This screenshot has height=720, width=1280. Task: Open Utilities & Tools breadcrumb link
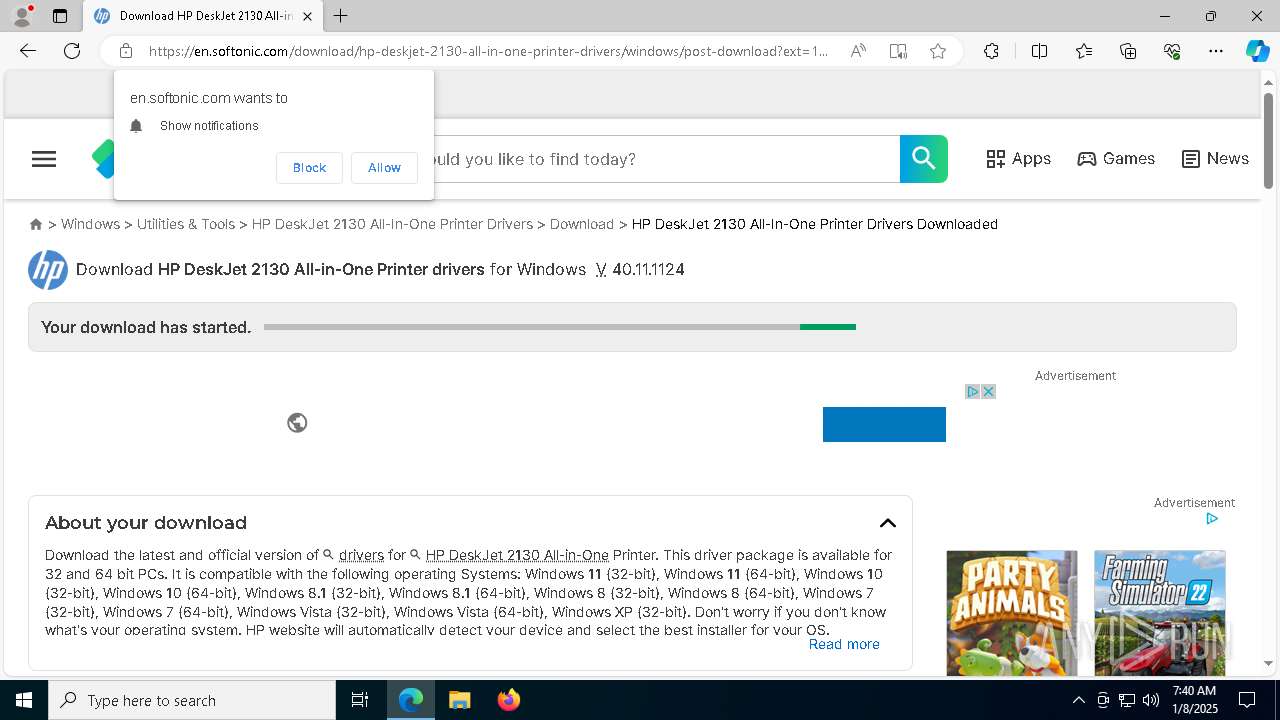coord(186,224)
